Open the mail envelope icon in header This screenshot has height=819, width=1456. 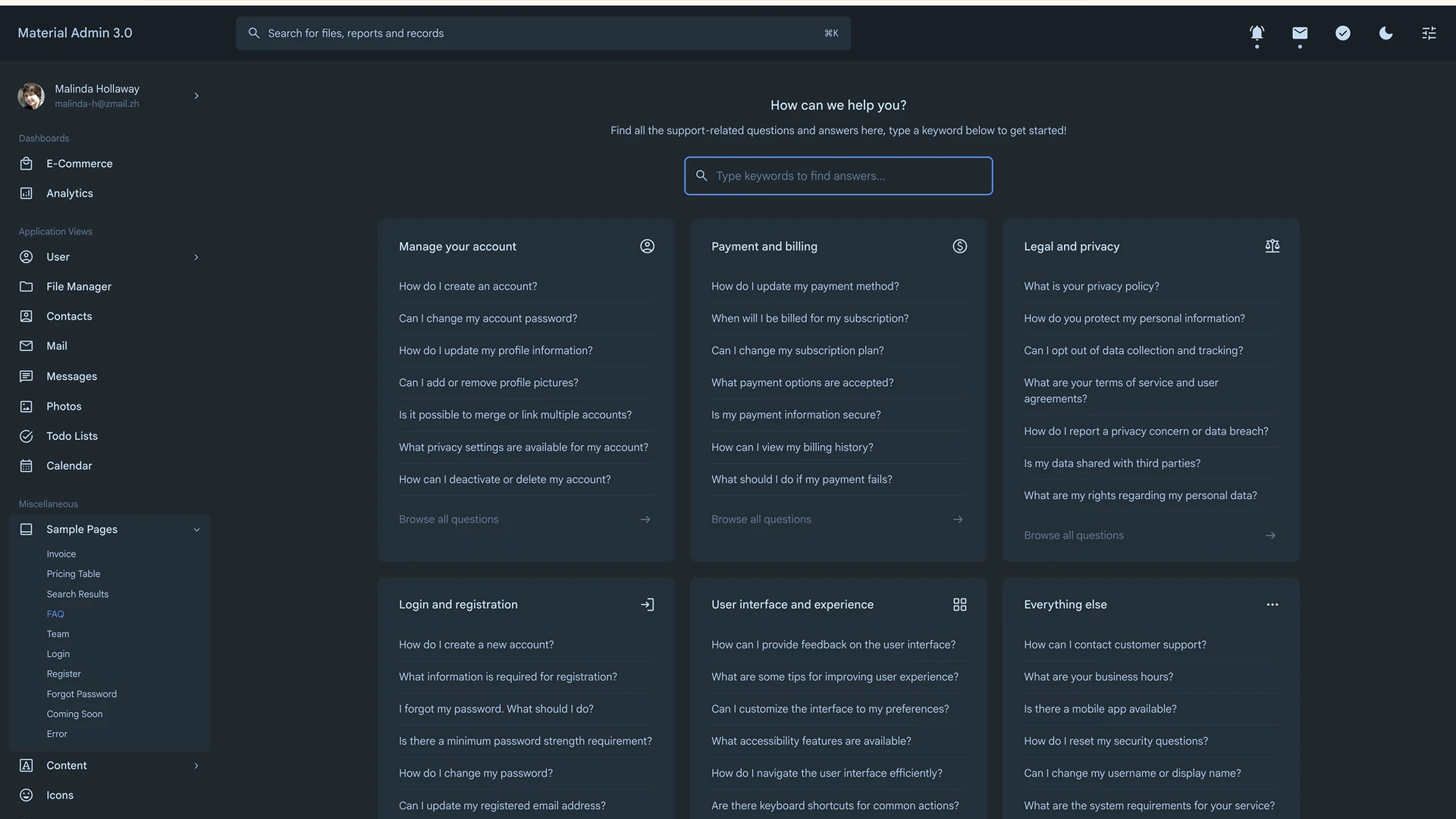coord(1300,33)
